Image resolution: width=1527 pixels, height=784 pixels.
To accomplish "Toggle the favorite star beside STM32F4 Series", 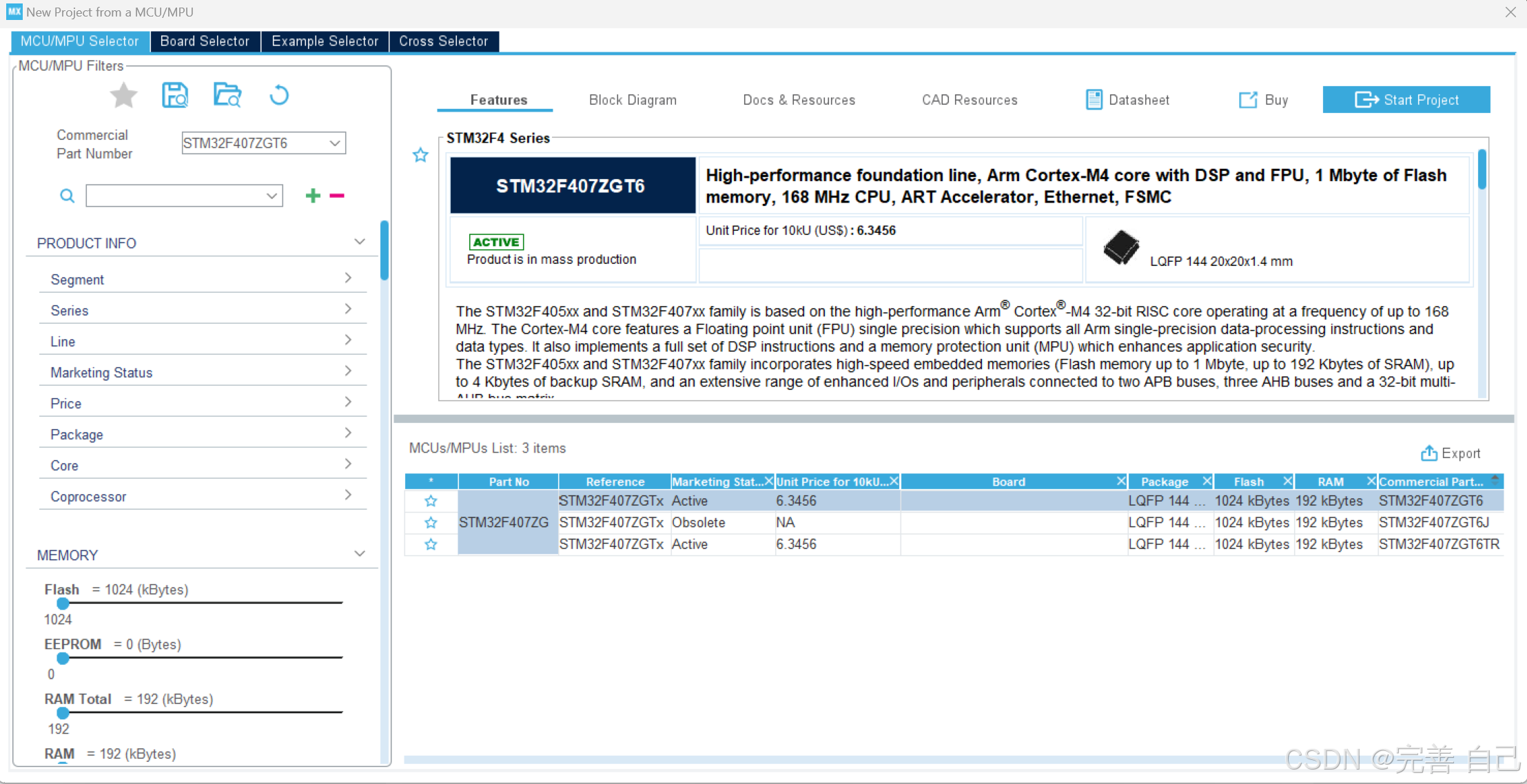I will click(x=420, y=155).
